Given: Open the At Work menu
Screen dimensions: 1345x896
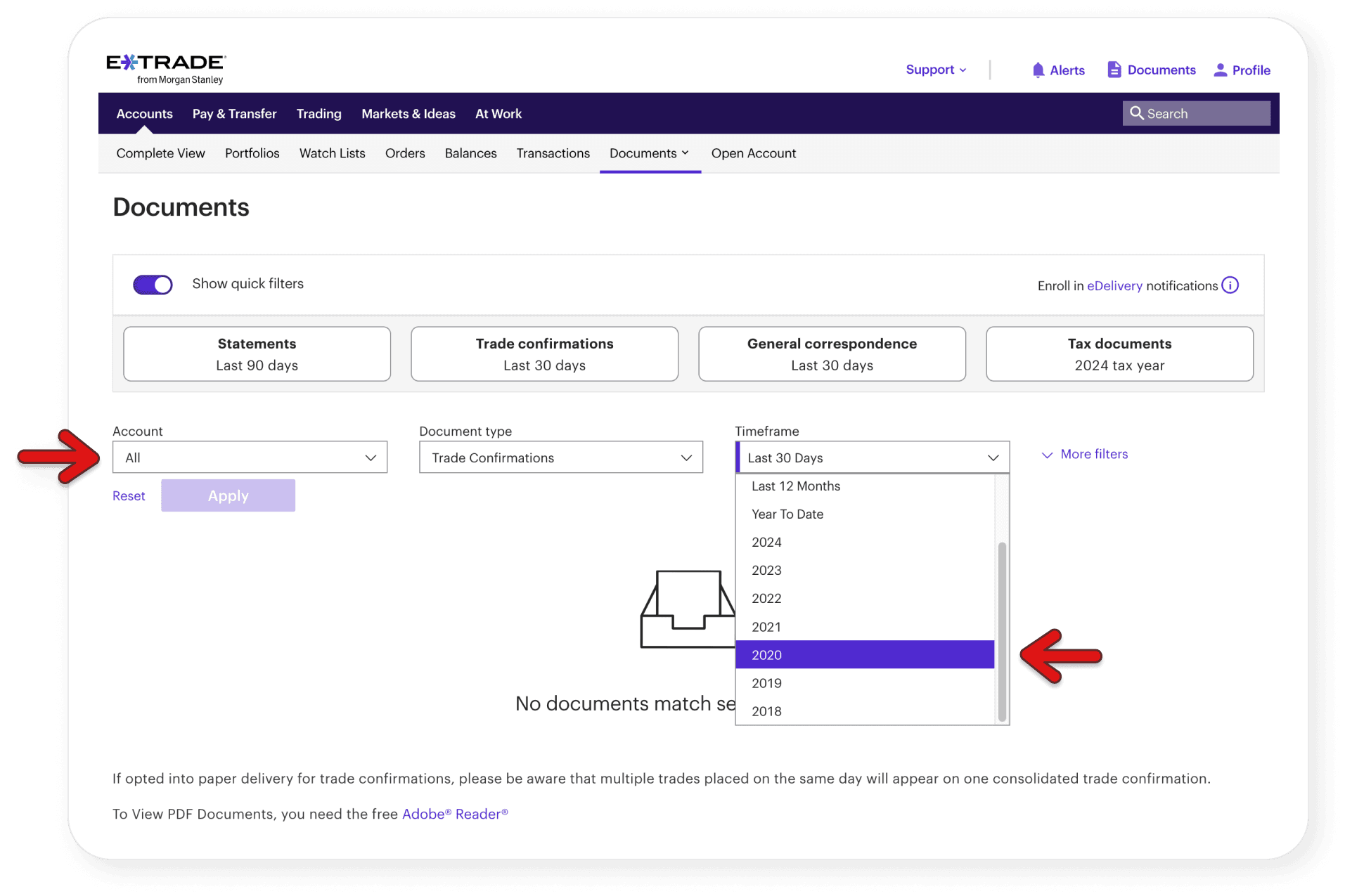Looking at the screenshot, I should (498, 113).
